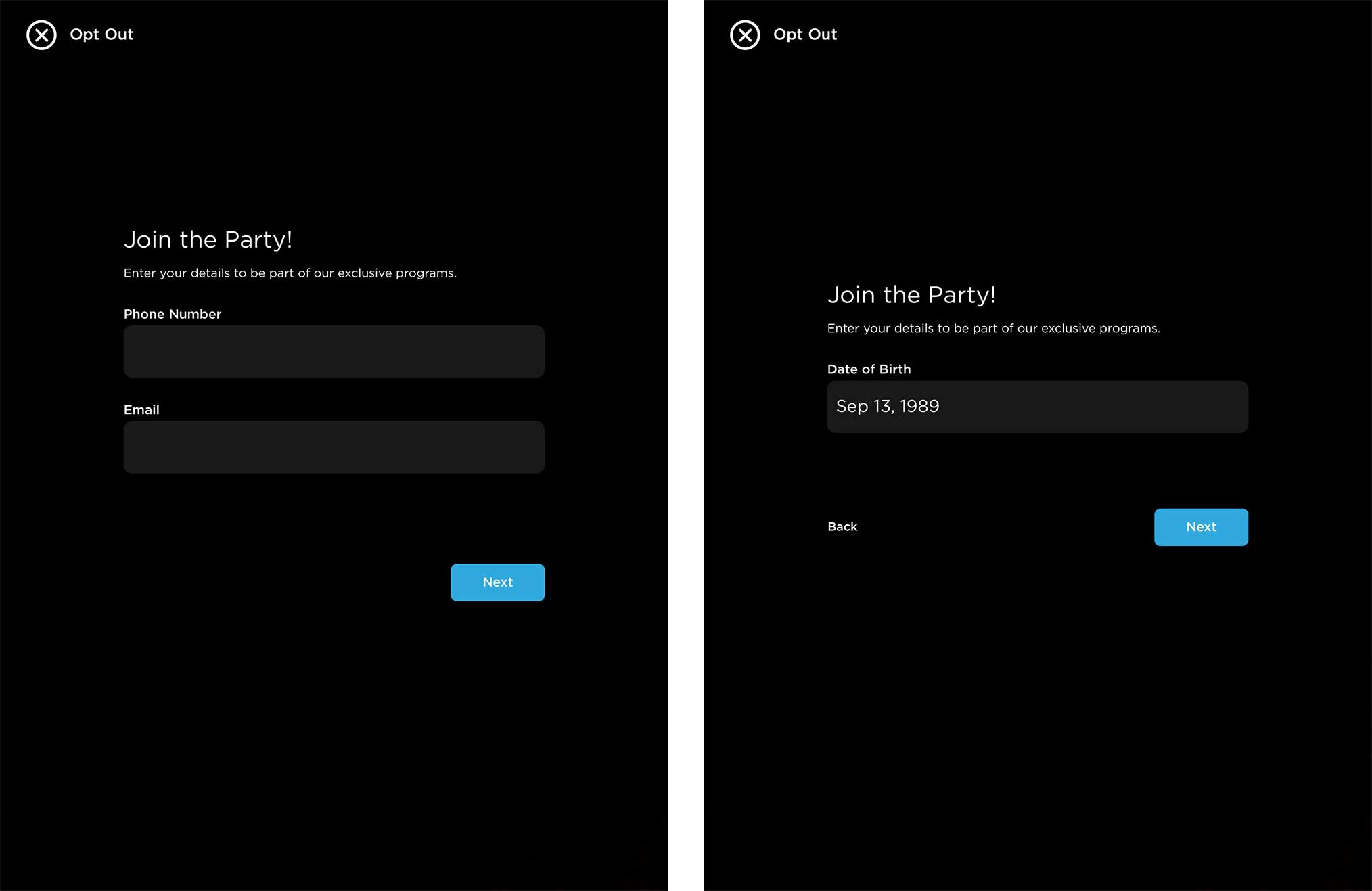Click the Opt Out label on the right screen
1372x891 pixels.
[805, 35]
